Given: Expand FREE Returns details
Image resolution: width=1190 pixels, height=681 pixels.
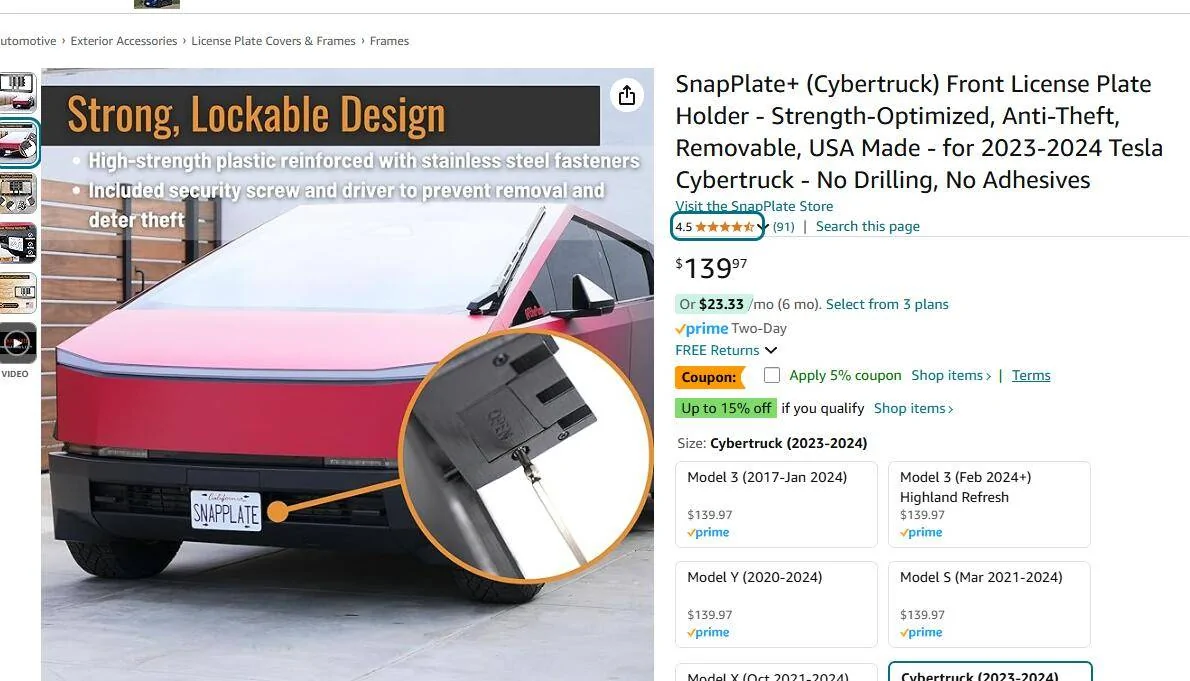Looking at the screenshot, I should (x=771, y=350).
